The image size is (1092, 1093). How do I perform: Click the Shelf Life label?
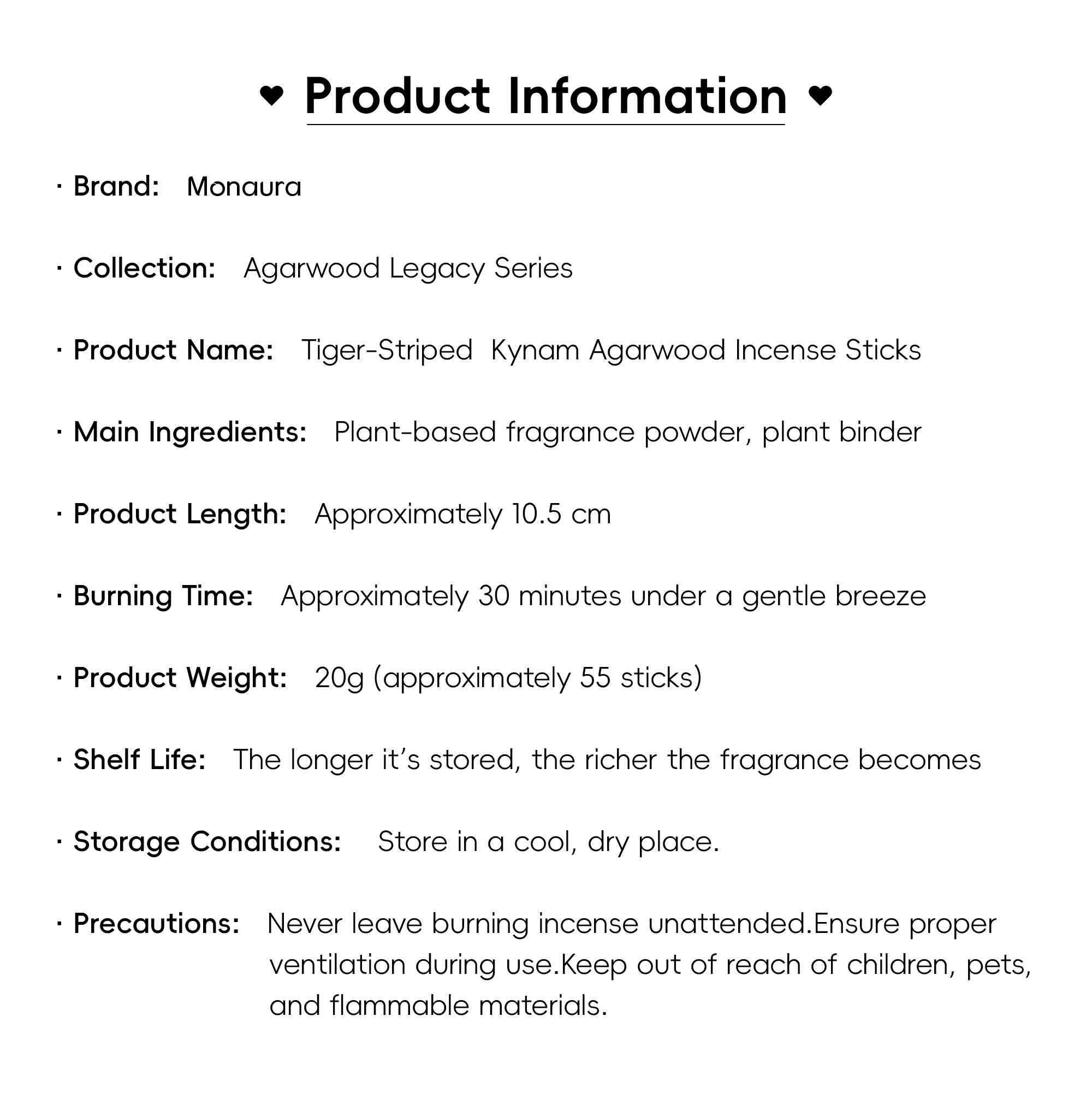click(x=140, y=760)
